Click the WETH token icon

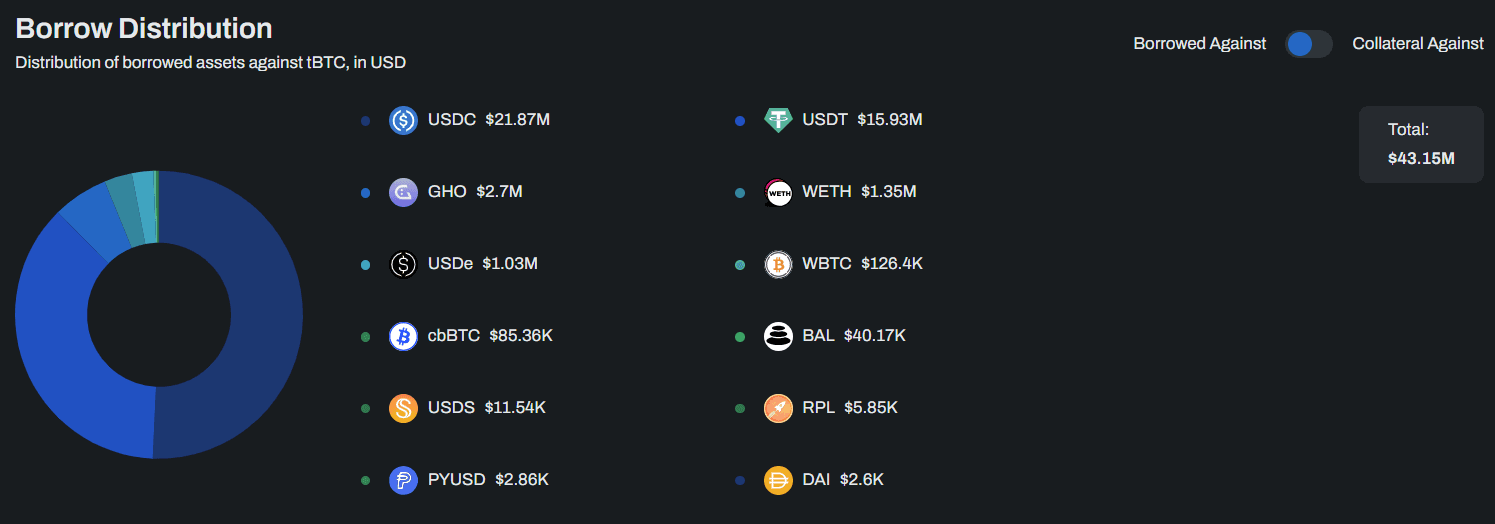coord(778,192)
